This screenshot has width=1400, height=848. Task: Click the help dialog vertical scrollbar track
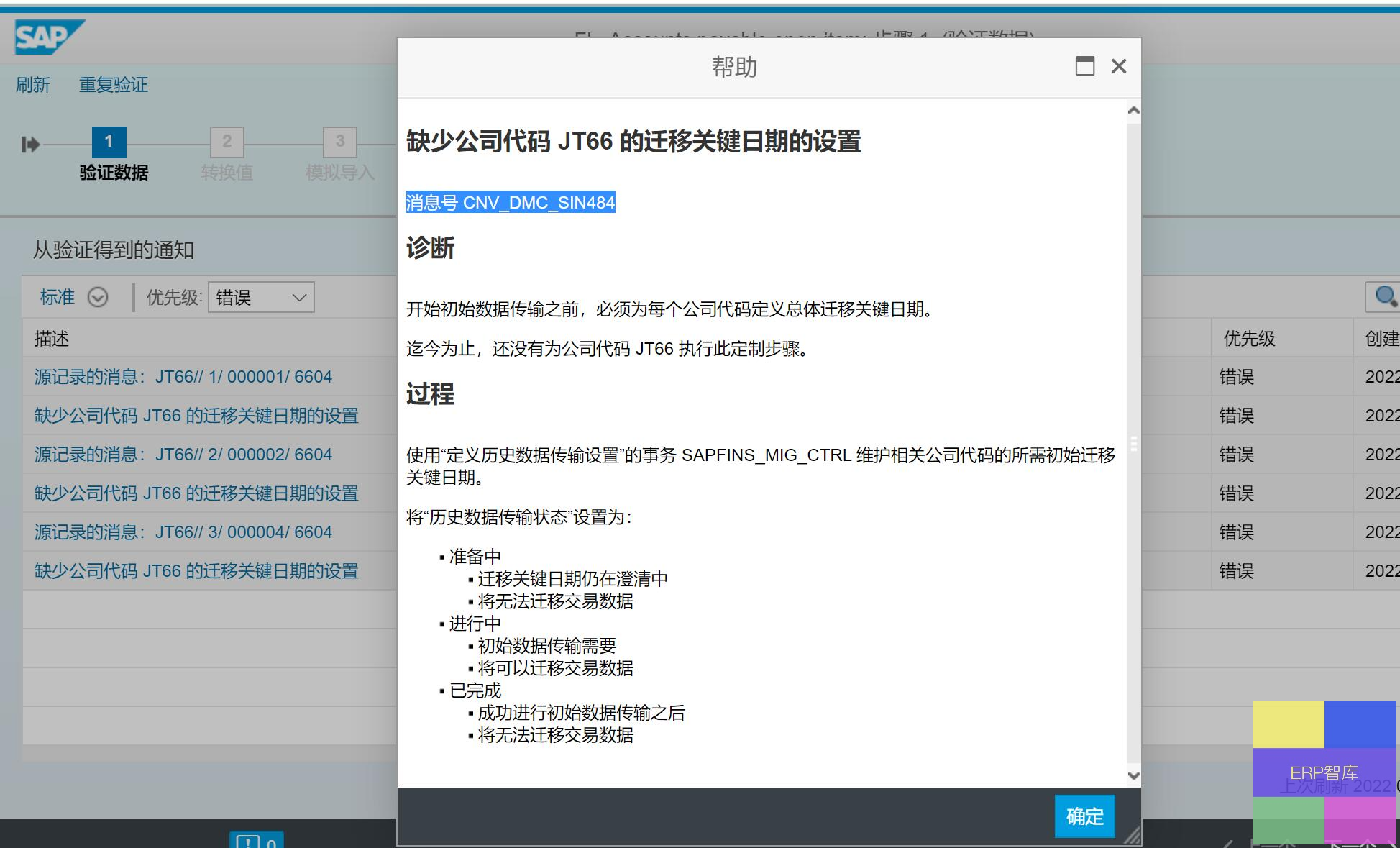1134,442
